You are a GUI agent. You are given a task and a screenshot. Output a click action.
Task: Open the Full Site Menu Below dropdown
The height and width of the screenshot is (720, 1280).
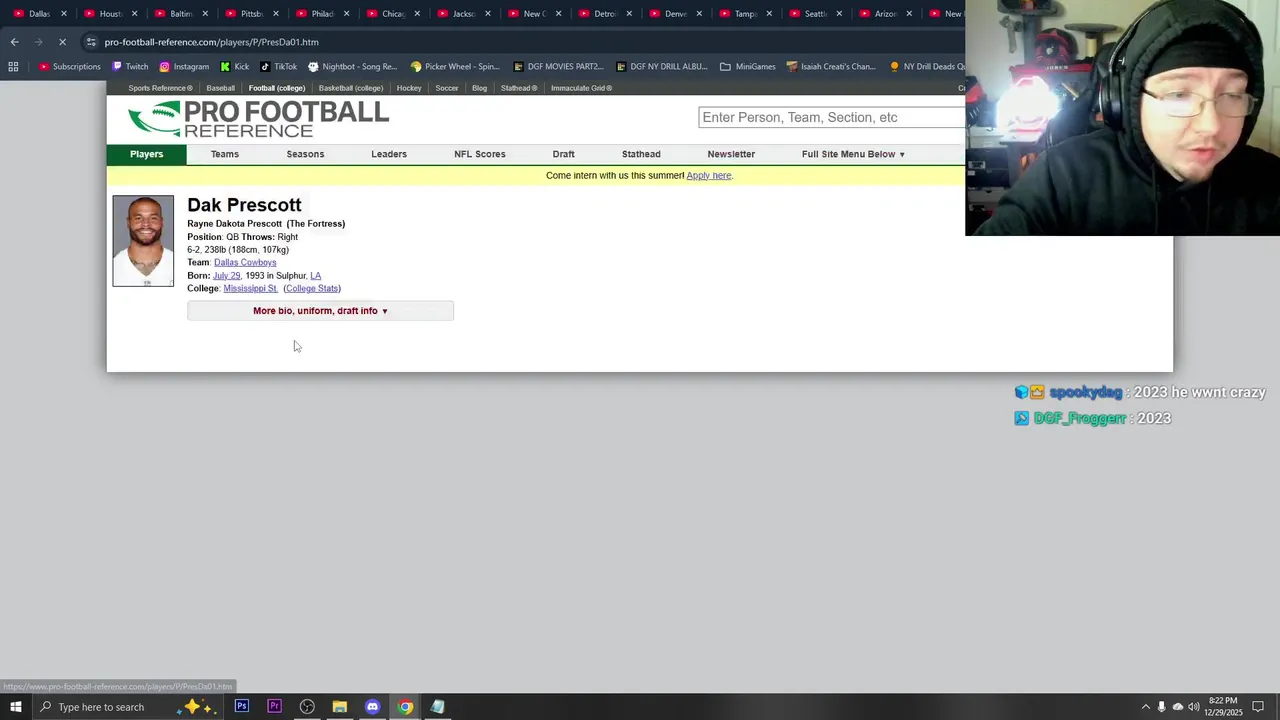click(853, 154)
